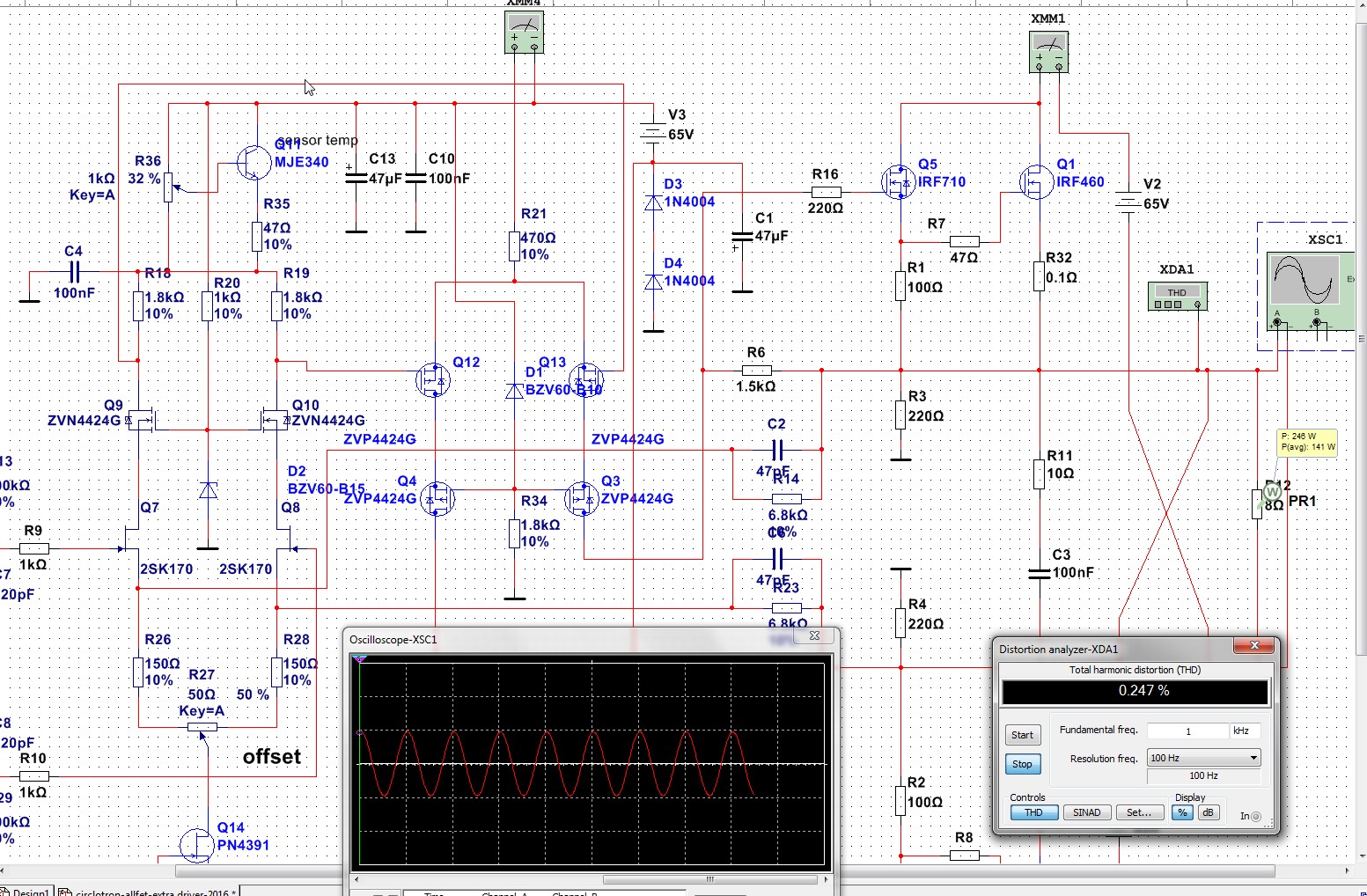Switch to circlotron-allfet-extra driver-2016 tab
1367x896 pixels.
(148, 892)
